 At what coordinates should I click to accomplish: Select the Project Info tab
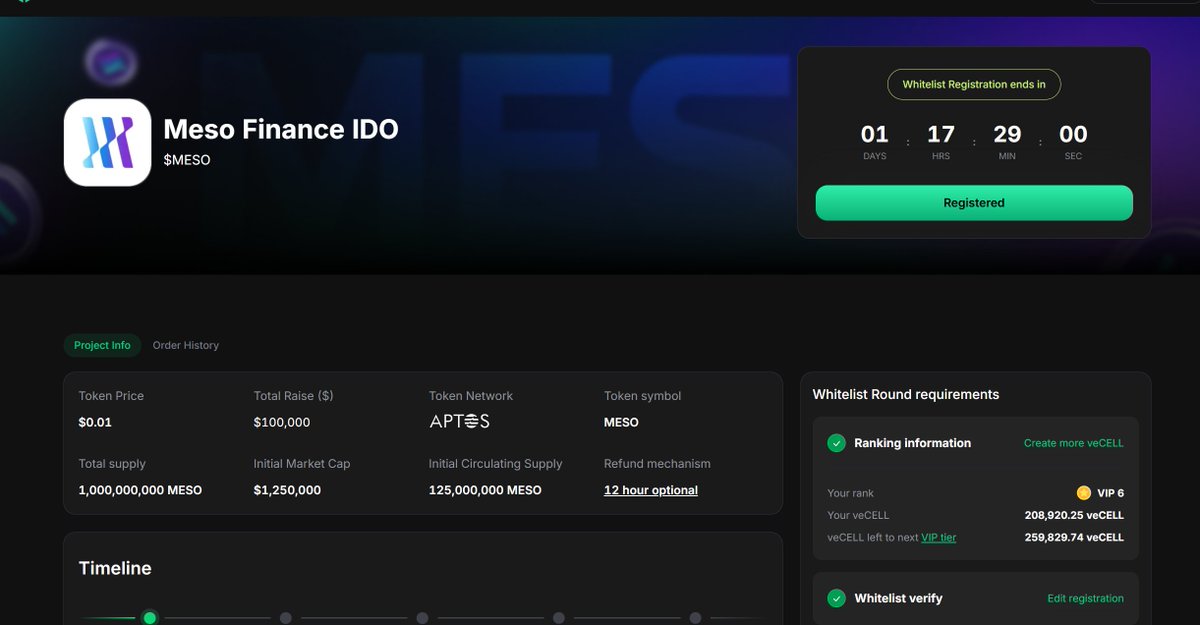coord(101,345)
